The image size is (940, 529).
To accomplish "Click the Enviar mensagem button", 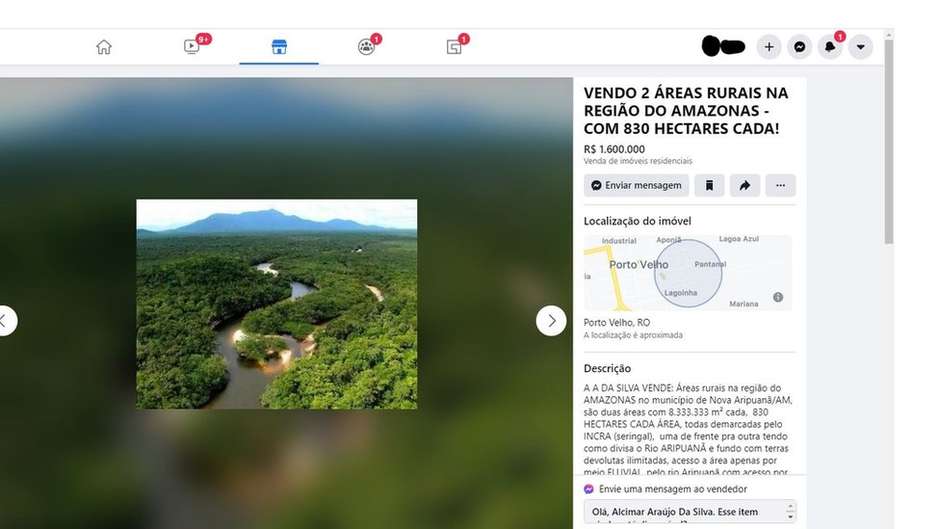I will point(637,185).
